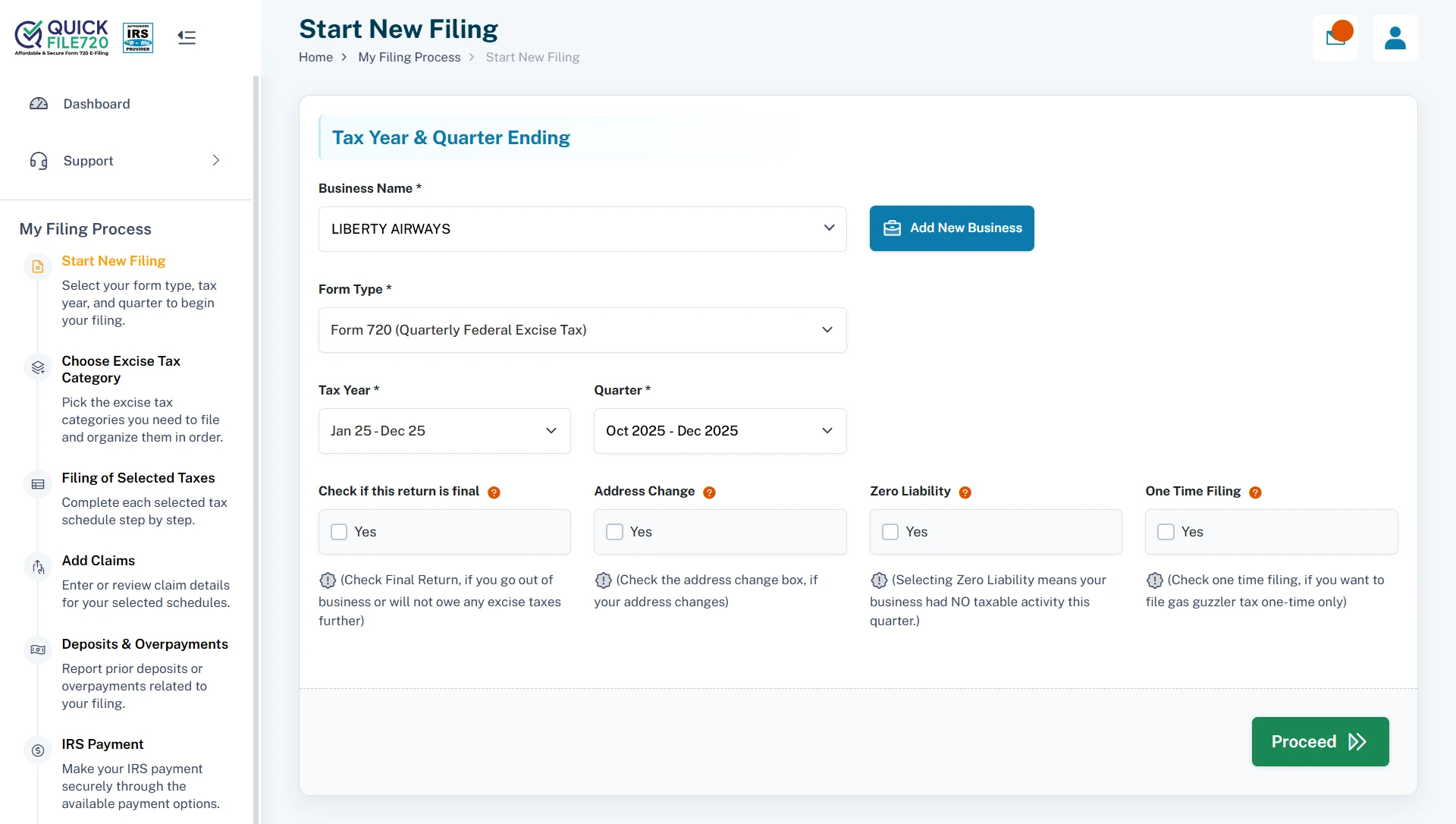Select My Filing Process in the breadcrumb

[409, 57]
